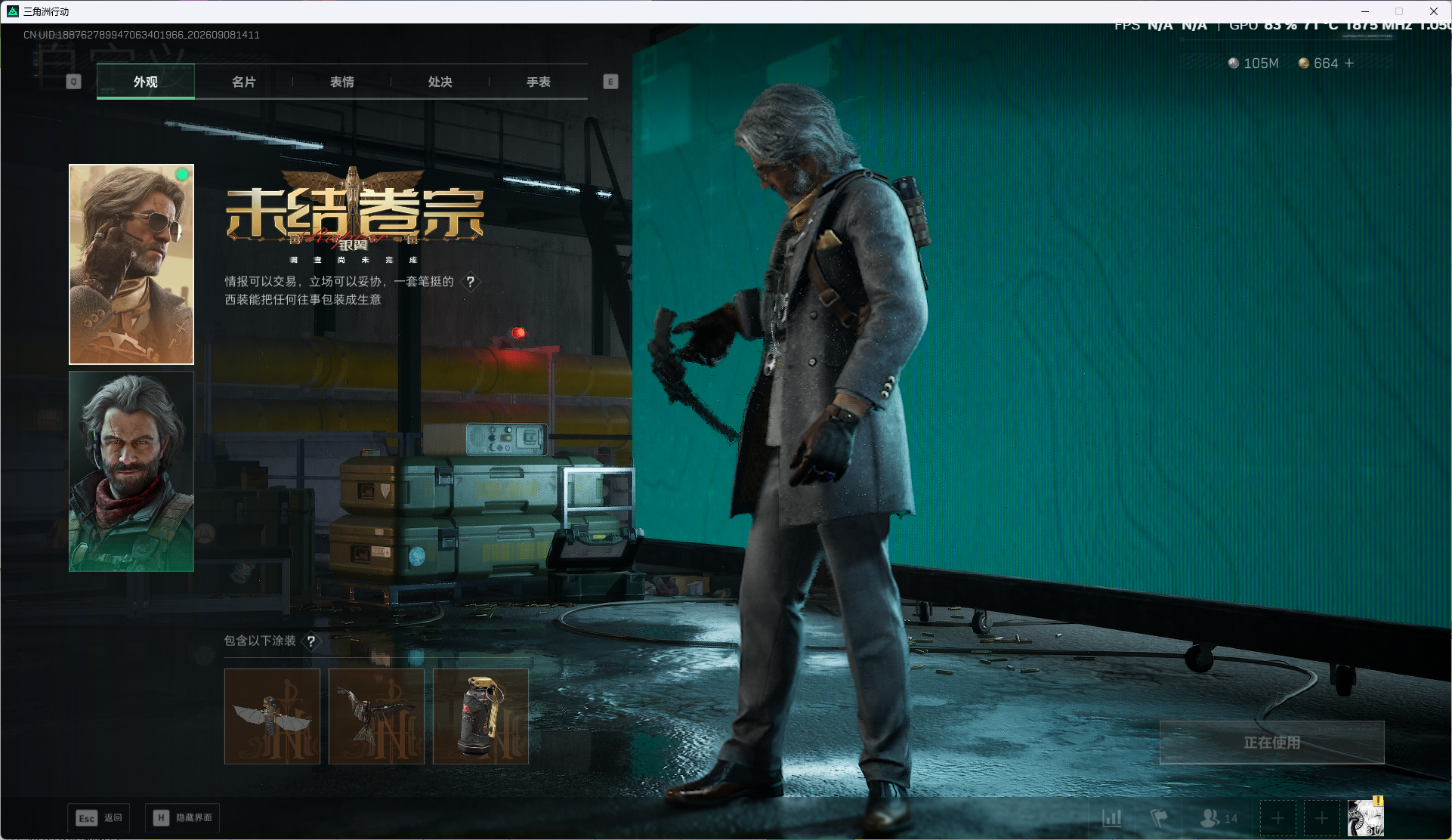Image resolution: width=1452 pixels, height=840 pixels.
Task: Click the question mark beside the skin description
Action: tap(471, 282)
